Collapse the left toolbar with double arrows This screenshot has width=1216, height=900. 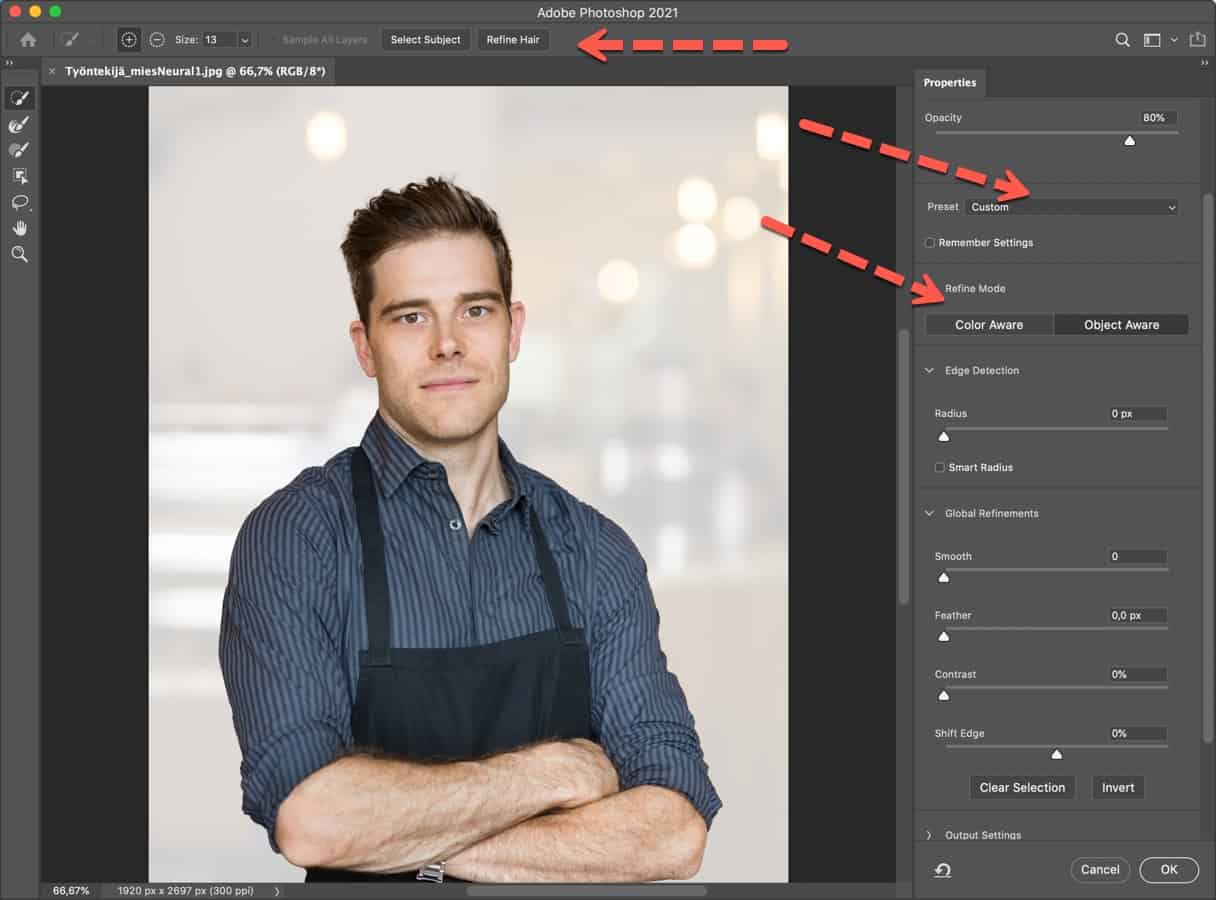[10, 64]
